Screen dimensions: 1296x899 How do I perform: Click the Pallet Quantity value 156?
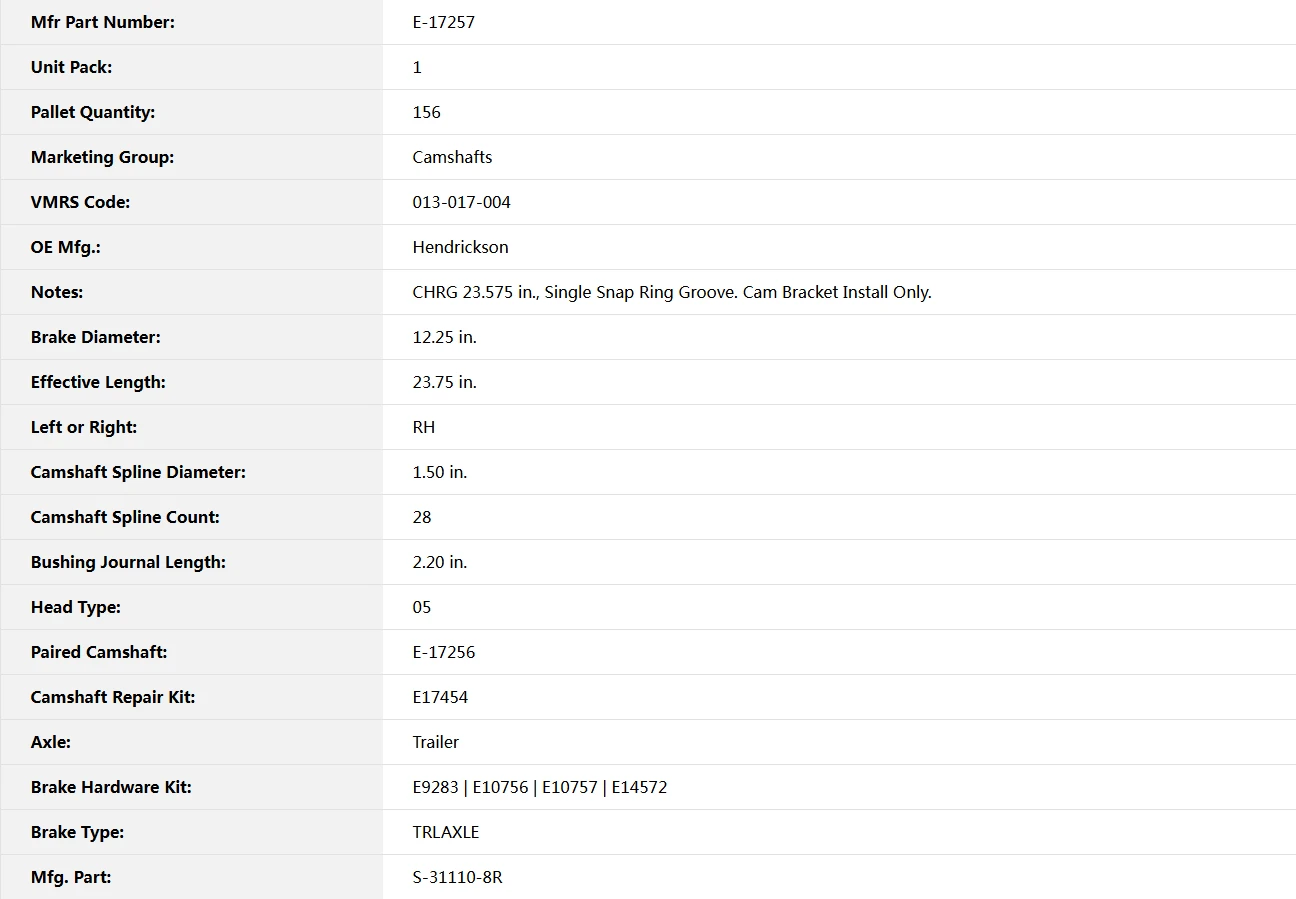pyautogui.click(x=426, y=112)
